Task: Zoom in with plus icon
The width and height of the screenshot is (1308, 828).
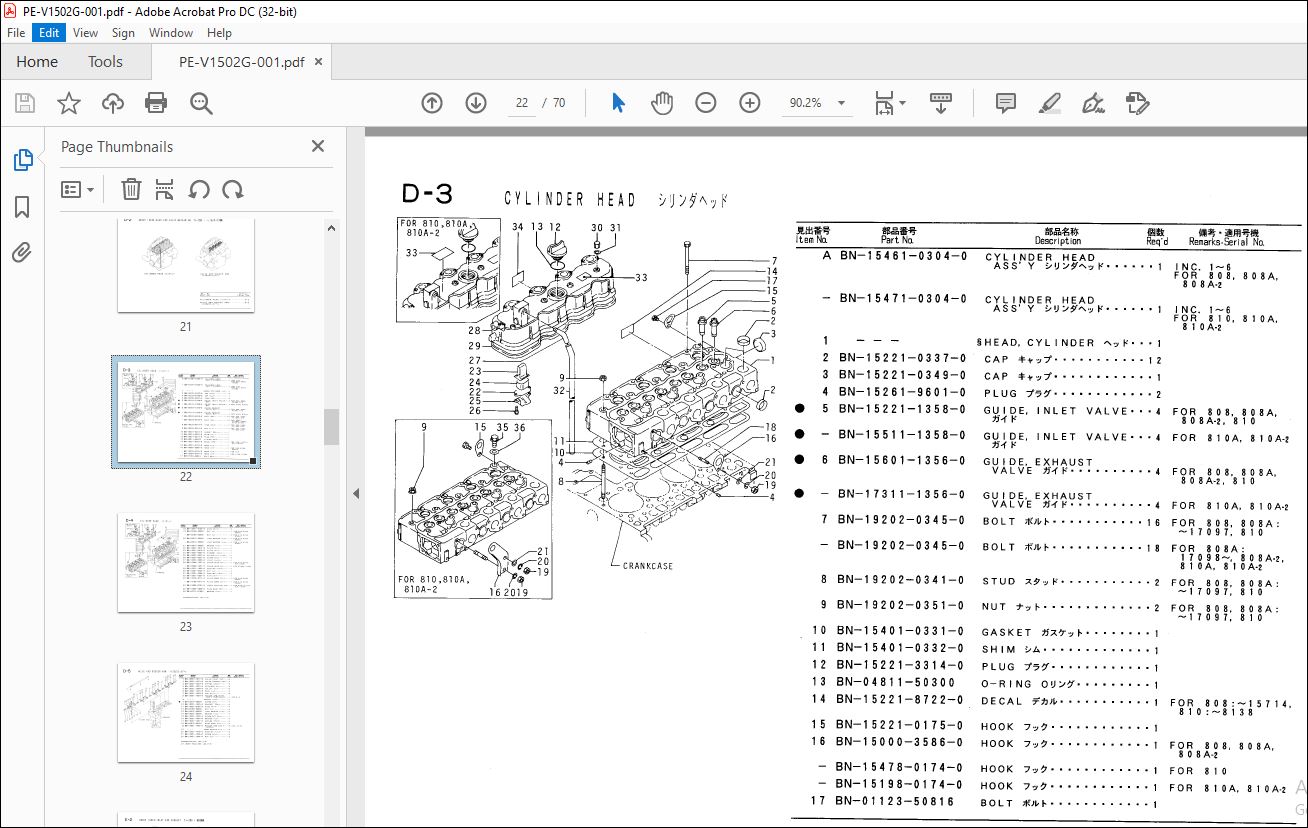Action: [x=750, y=103]
